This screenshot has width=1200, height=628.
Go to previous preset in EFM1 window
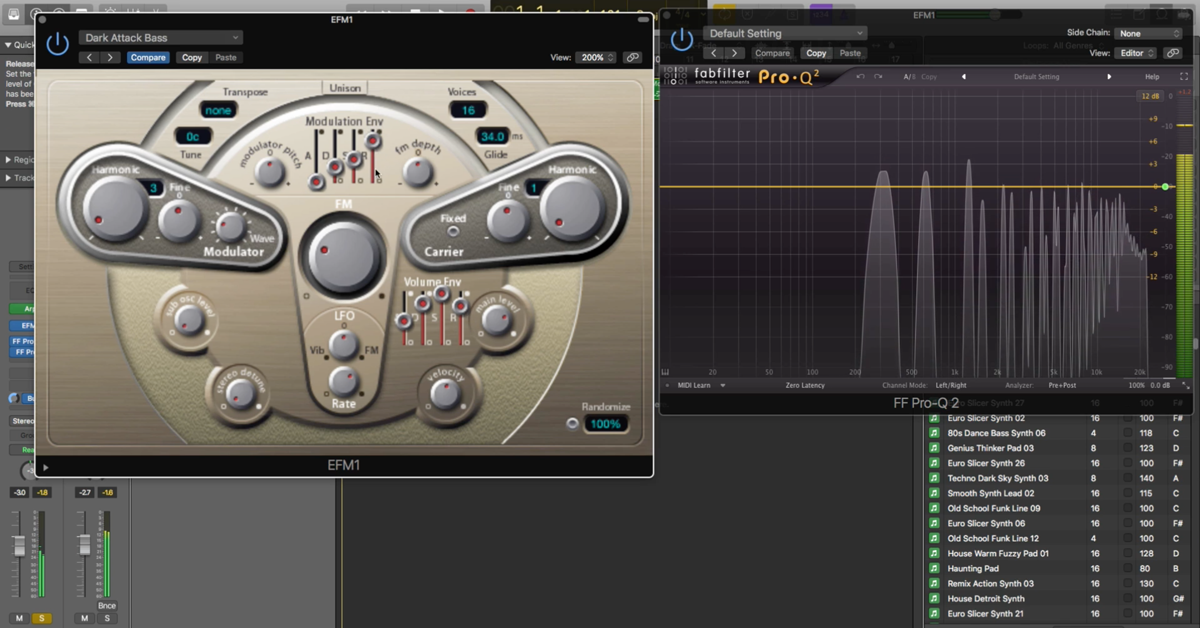[x=90, y=58]
